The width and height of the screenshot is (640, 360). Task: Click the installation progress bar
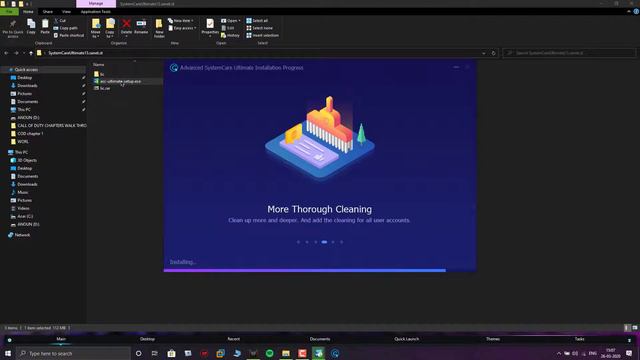[x=320, y=270]
